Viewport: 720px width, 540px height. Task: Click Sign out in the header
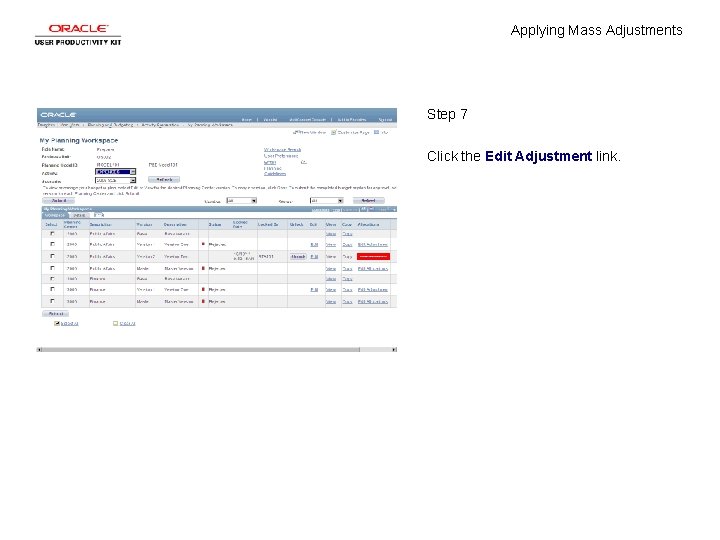point(385,119)
